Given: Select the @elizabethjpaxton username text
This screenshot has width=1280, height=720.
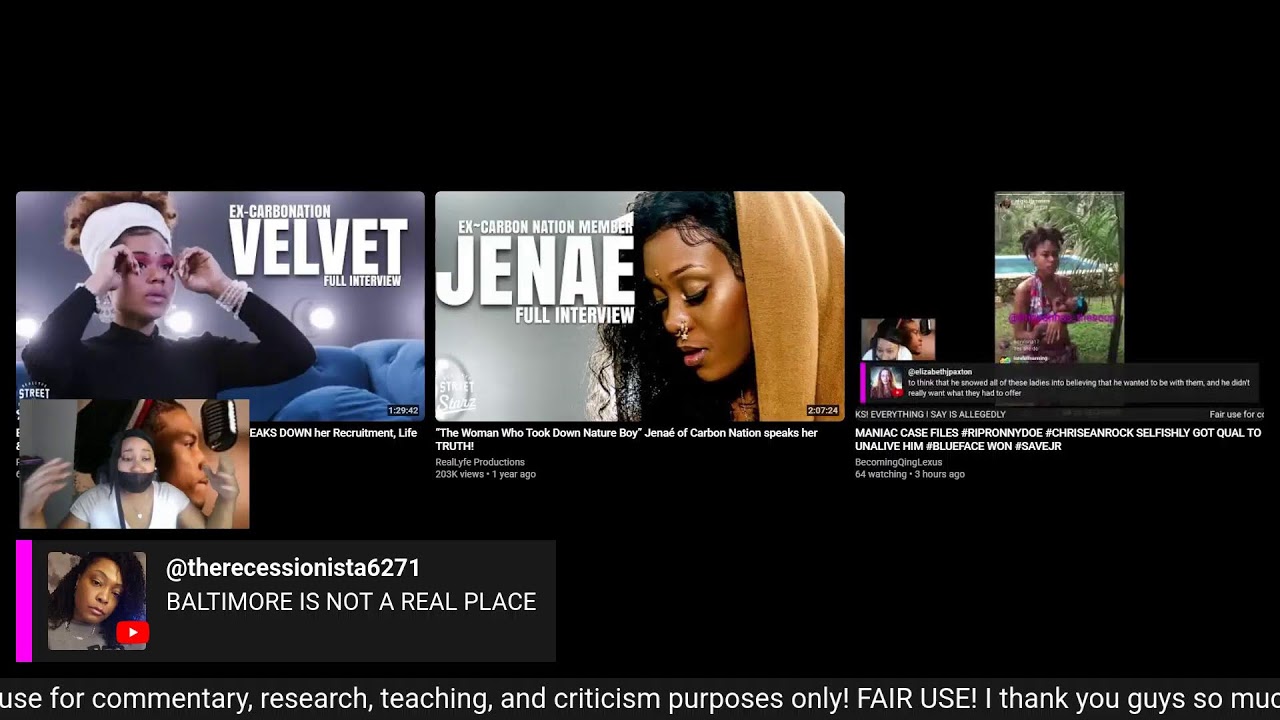Looking at the screenshot, I should pos(940,372).
